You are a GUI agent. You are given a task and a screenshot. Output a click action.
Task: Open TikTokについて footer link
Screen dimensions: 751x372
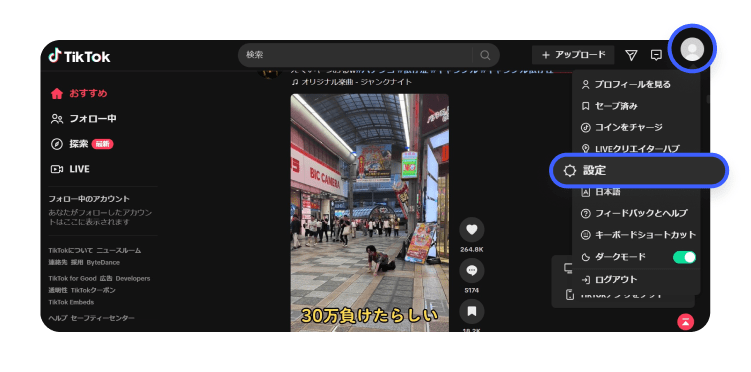click(x=70, y=250)
